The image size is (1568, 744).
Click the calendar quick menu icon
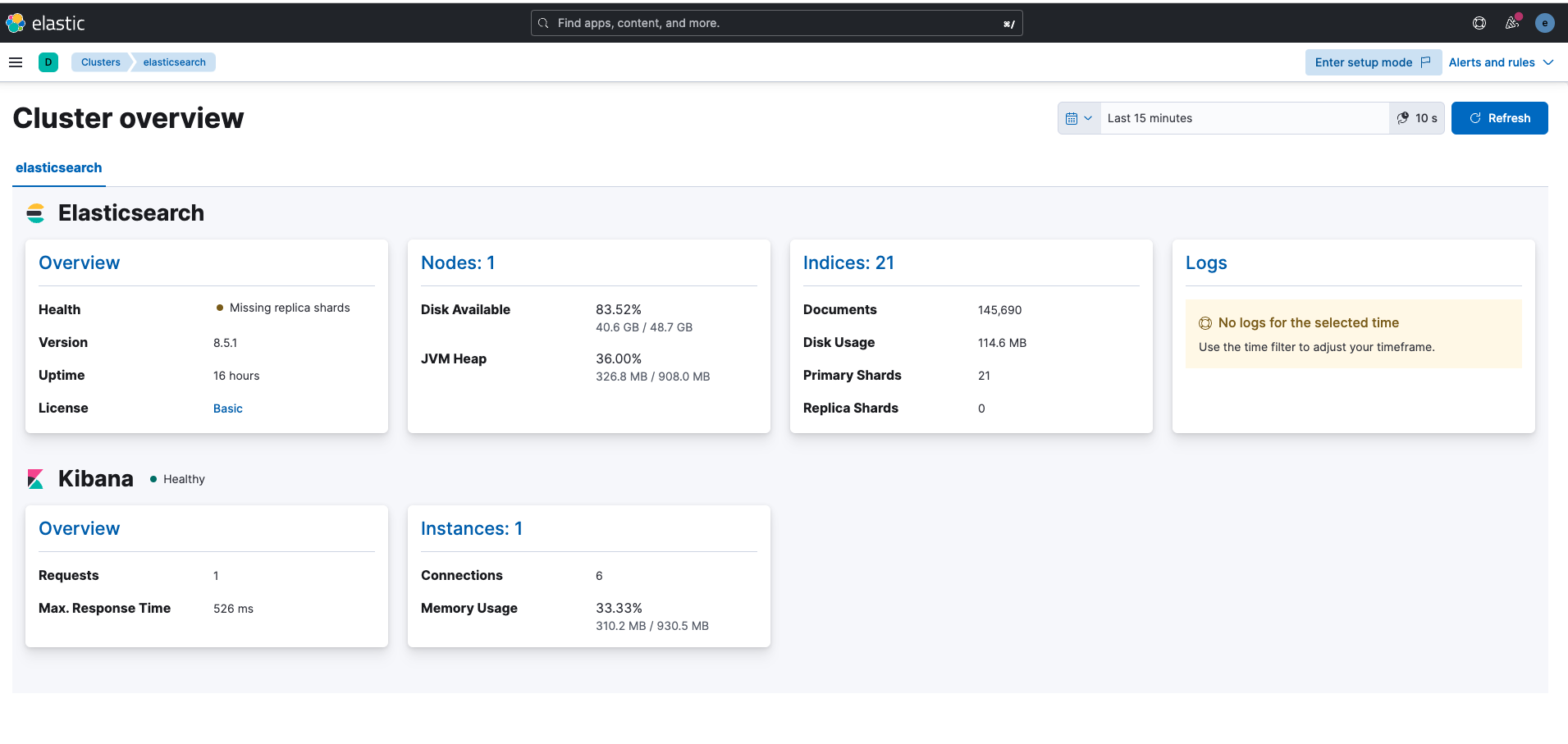click(1072, 118)
